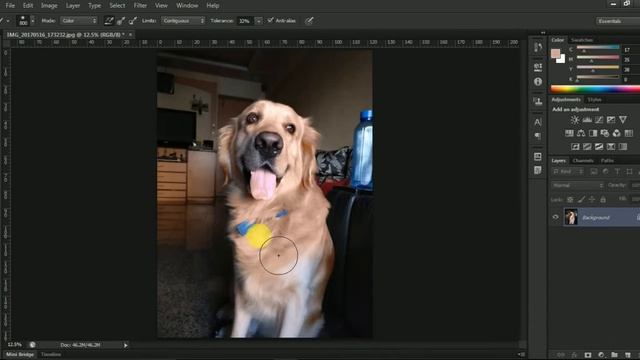Add a Color Balance adjustment

coord(581,133)
